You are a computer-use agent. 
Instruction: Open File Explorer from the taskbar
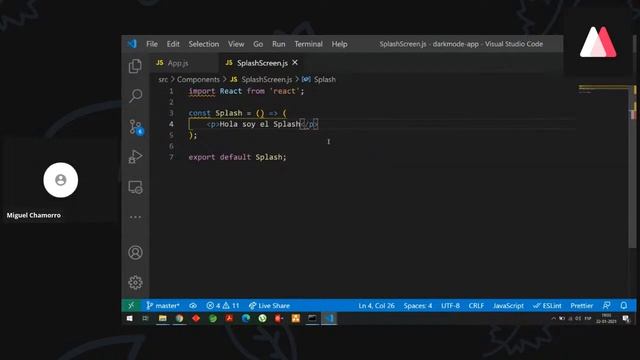pos(162,318)
